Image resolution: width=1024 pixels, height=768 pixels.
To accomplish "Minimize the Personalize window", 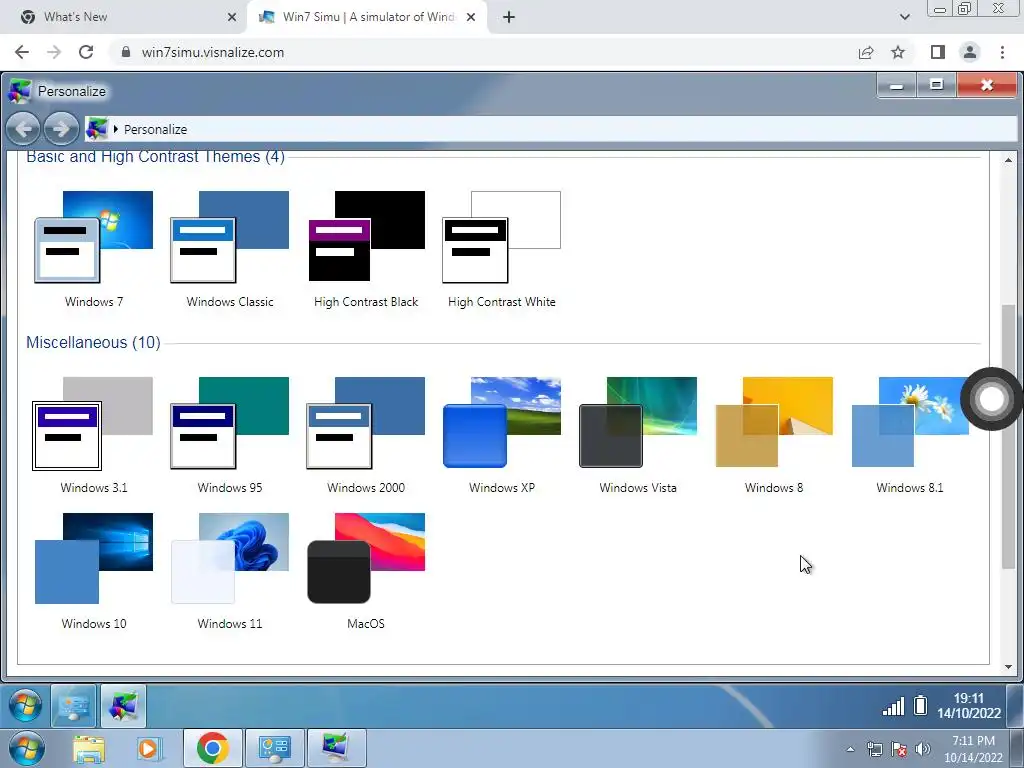I will 897,86.
